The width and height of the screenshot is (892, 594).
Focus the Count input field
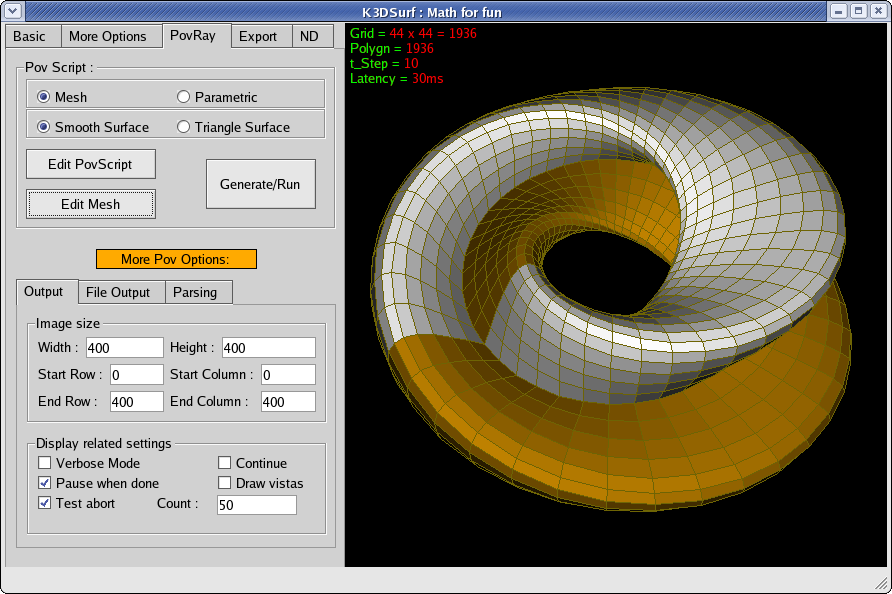coord(256,505)
